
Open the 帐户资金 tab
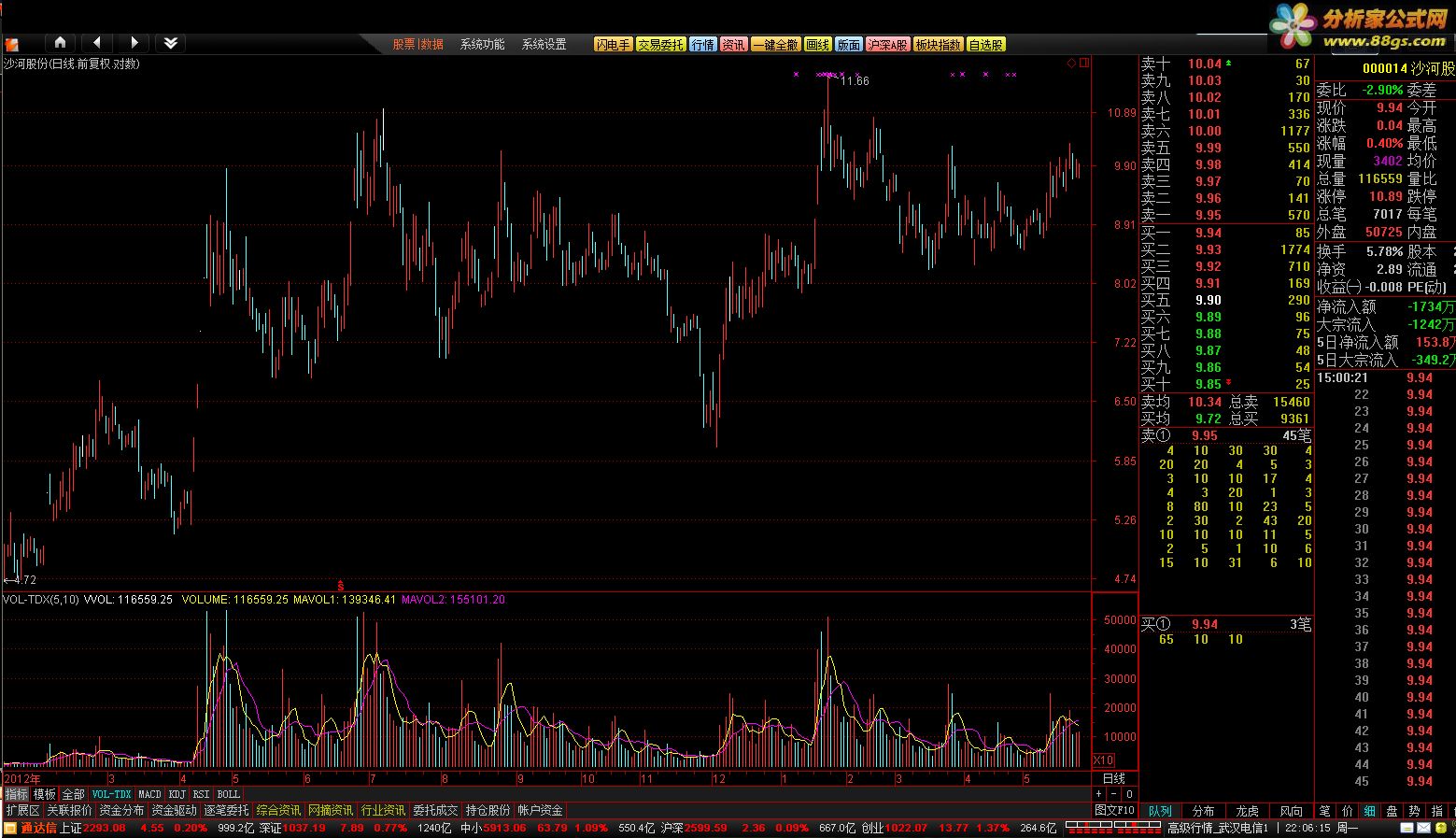[540, 810]
